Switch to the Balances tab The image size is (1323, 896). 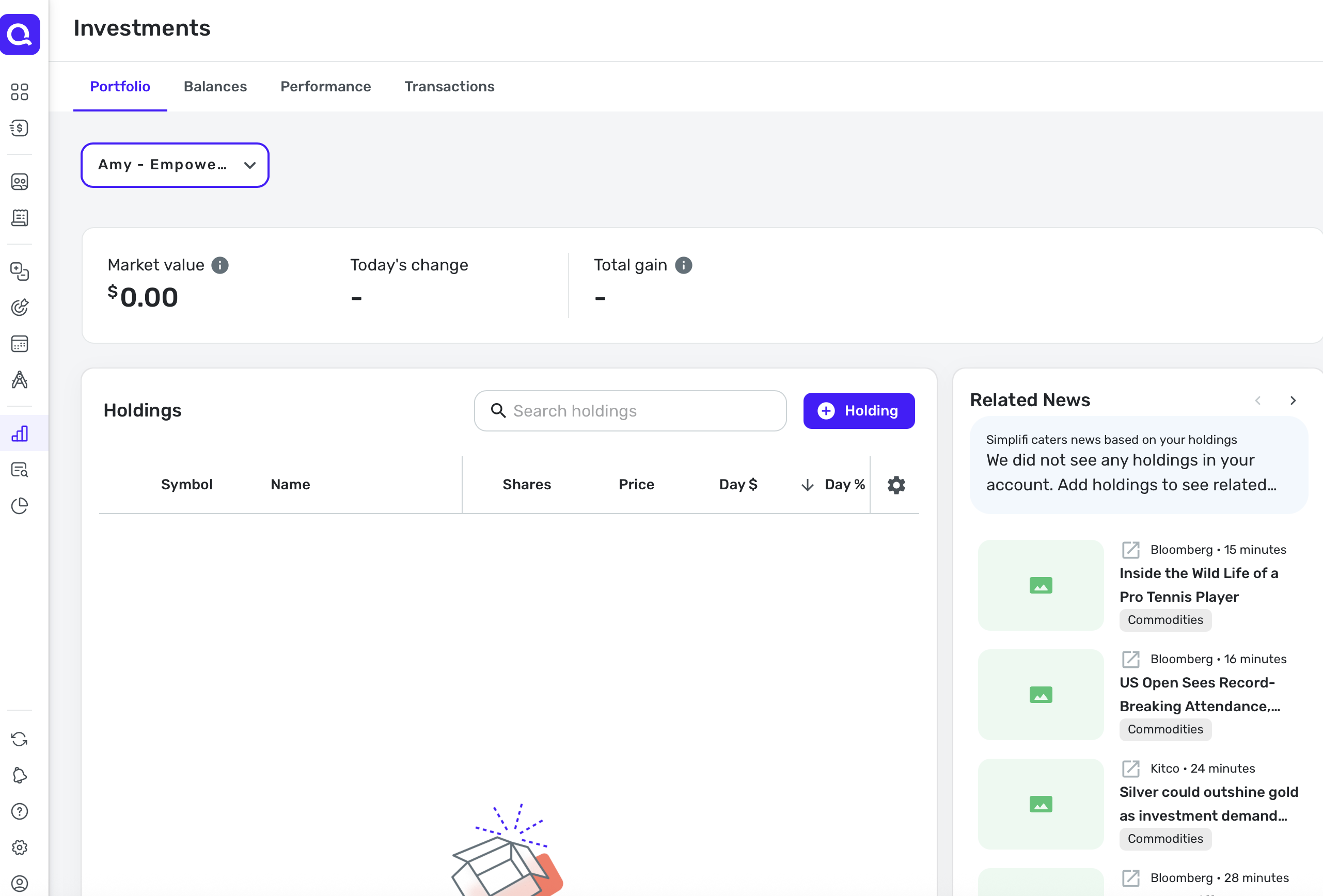pyautogui.click(x=215, y=87)
